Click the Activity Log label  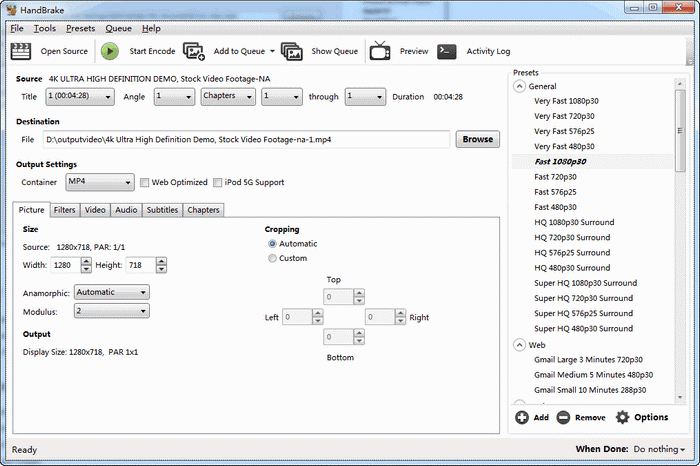[488, 51]
